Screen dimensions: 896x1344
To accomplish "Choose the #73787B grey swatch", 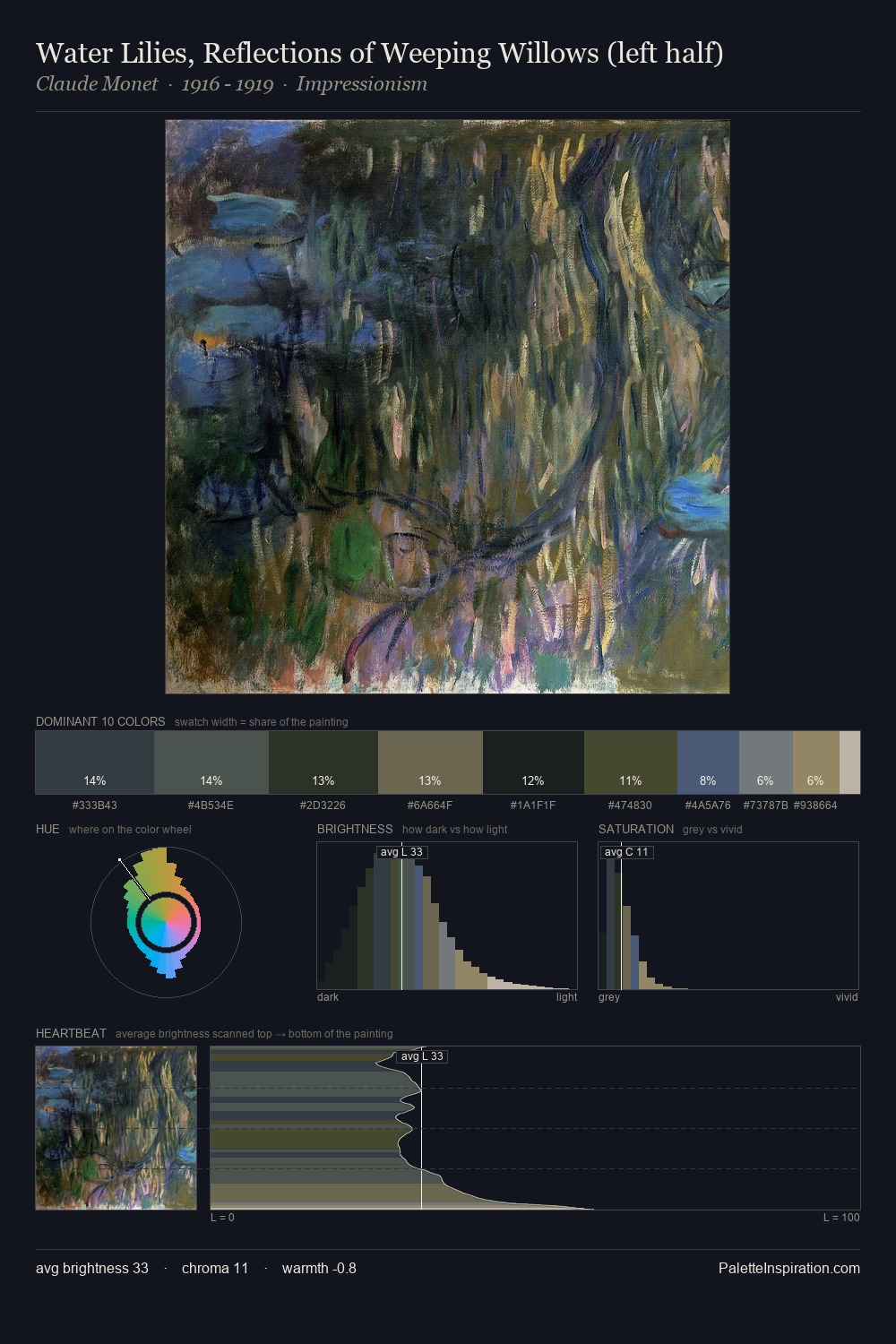I will click(766, 762).
